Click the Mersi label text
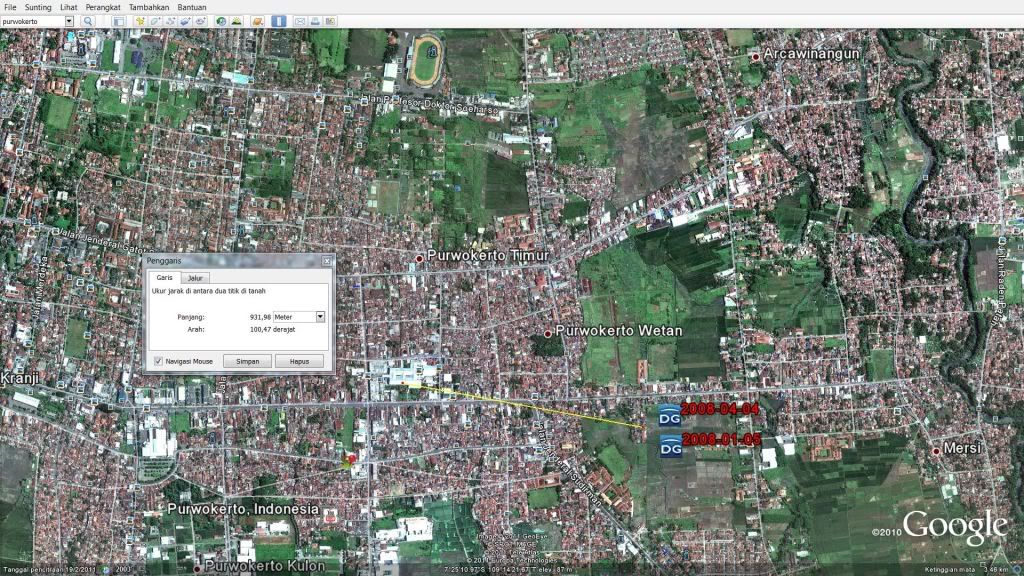Screen dimensions: 1024x576 [x=963, y=448]
